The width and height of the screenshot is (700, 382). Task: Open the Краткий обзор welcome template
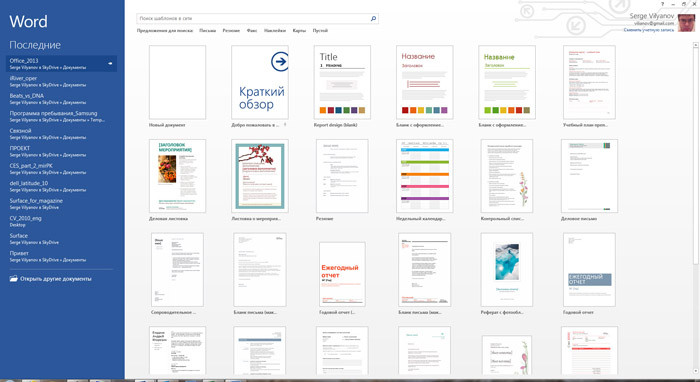pyautogui.click(x=260, y=82)
